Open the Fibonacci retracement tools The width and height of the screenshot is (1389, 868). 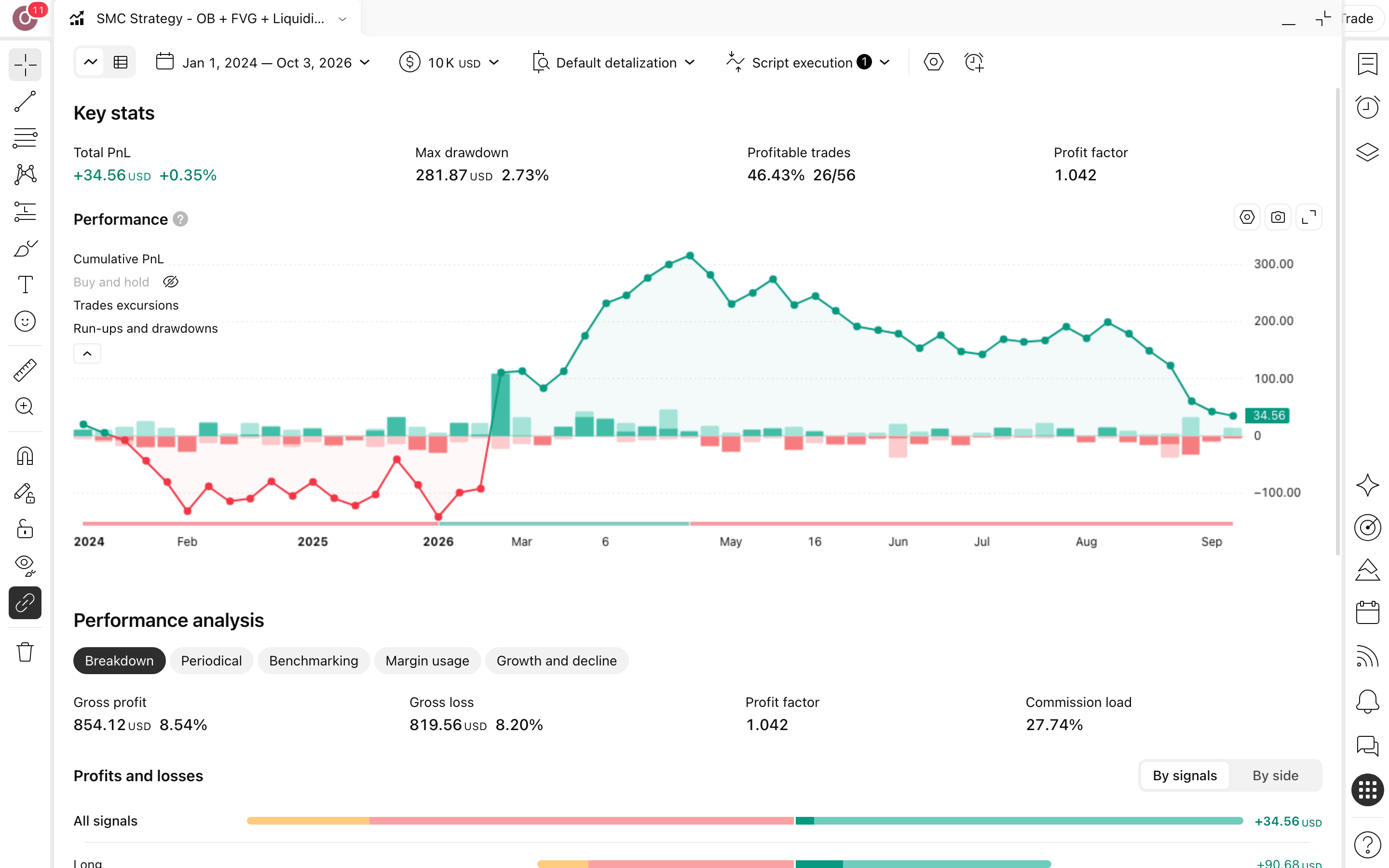pyautogui.click(x=25, y=138)
